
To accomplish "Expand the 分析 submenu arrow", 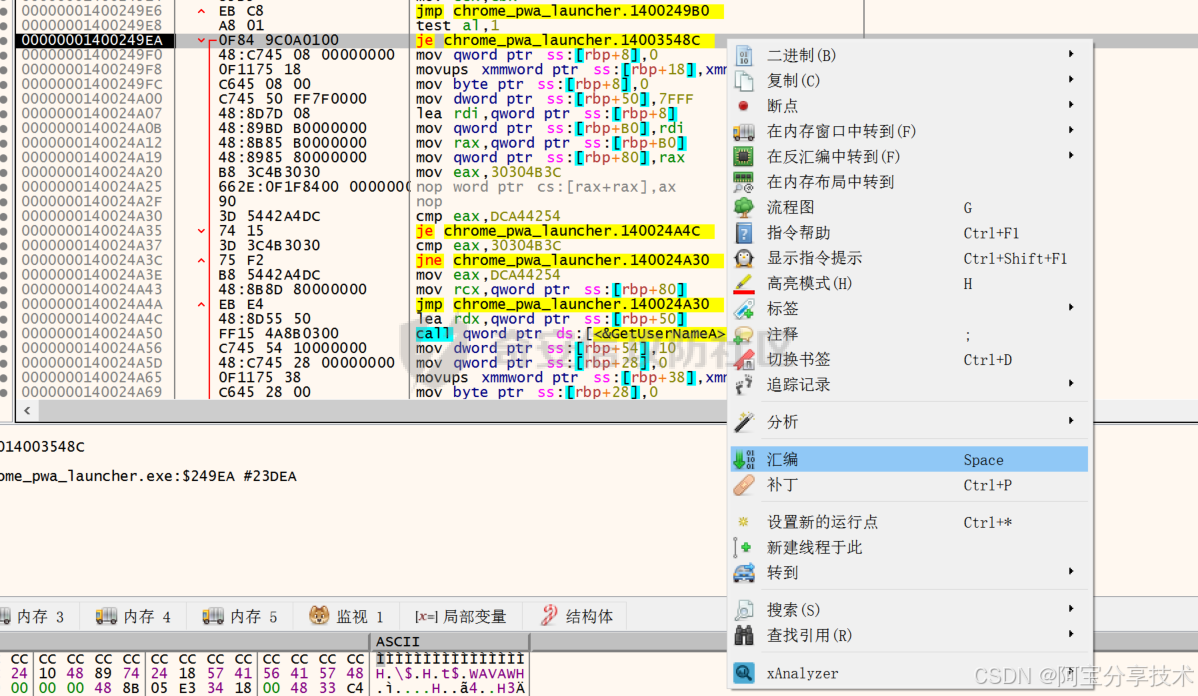I will [1071, 421].
